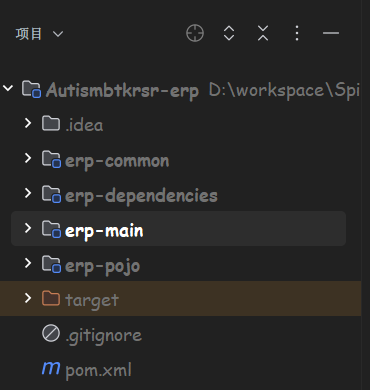Click the Autismbtkrsr-erp module folder icon
This screenshot has height=390, width=370.
[x=31, y=89]
